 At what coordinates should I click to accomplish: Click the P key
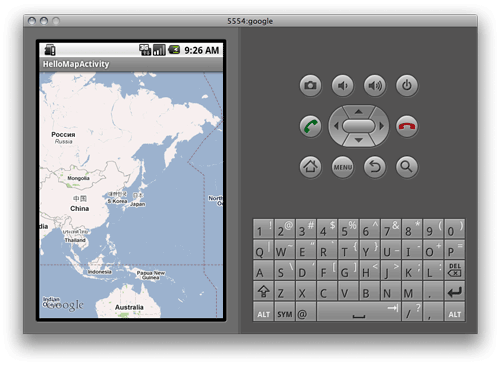point(454,249)
